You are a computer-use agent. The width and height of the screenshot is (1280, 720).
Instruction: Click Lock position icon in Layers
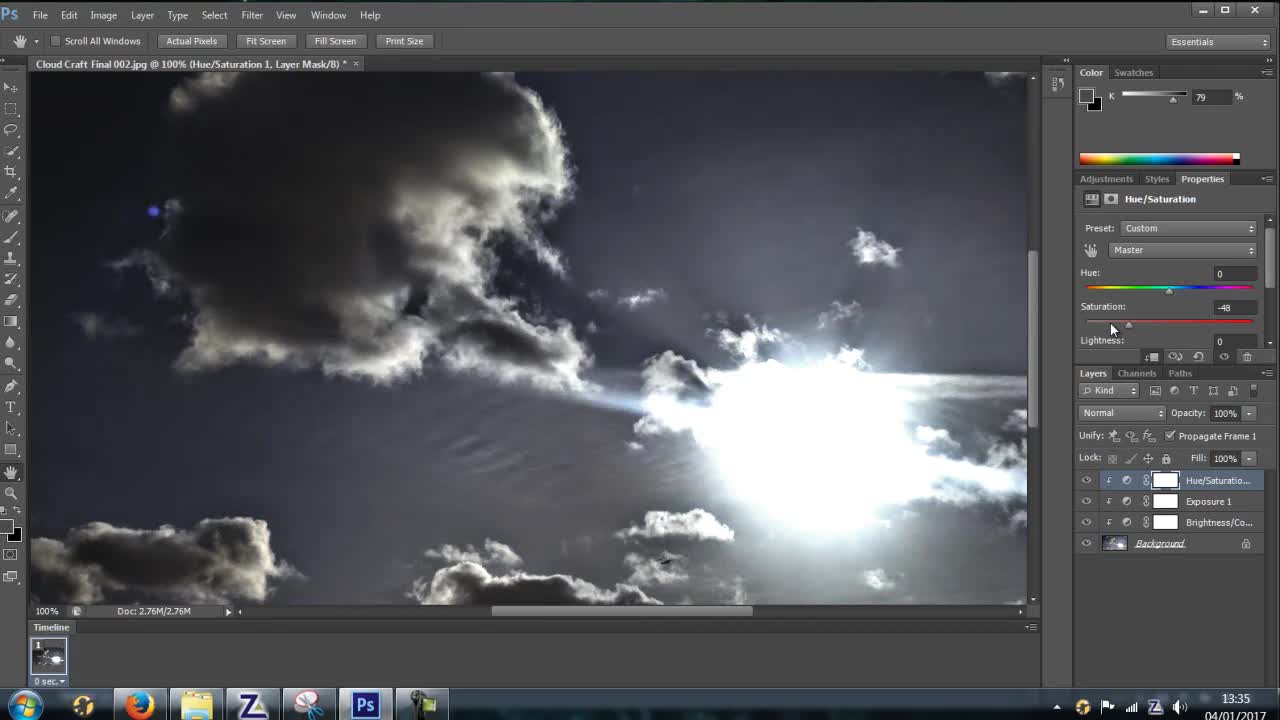click(1148, 459)
